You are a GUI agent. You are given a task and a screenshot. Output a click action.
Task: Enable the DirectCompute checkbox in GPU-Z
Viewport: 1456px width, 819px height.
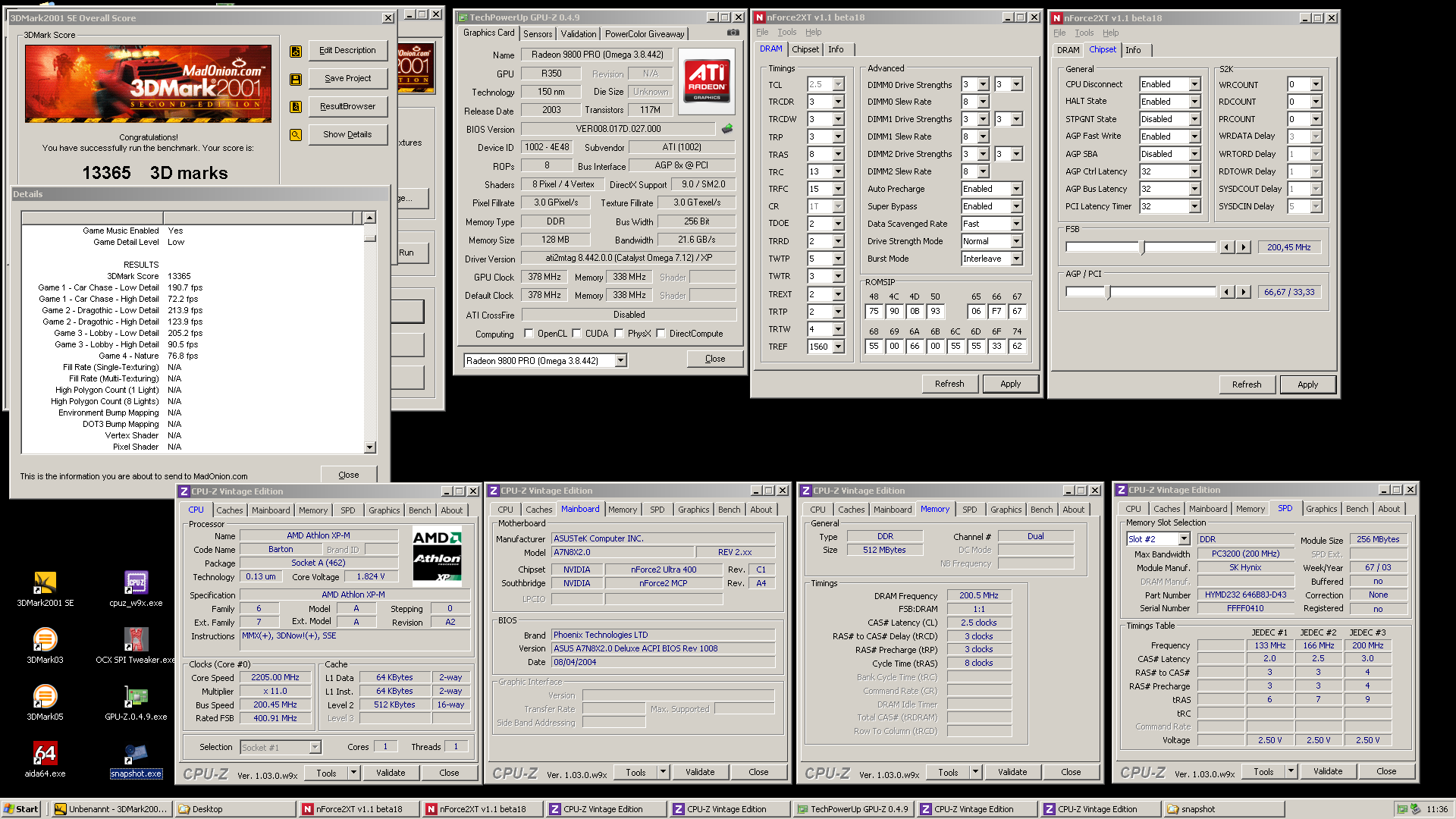point(661,334)
